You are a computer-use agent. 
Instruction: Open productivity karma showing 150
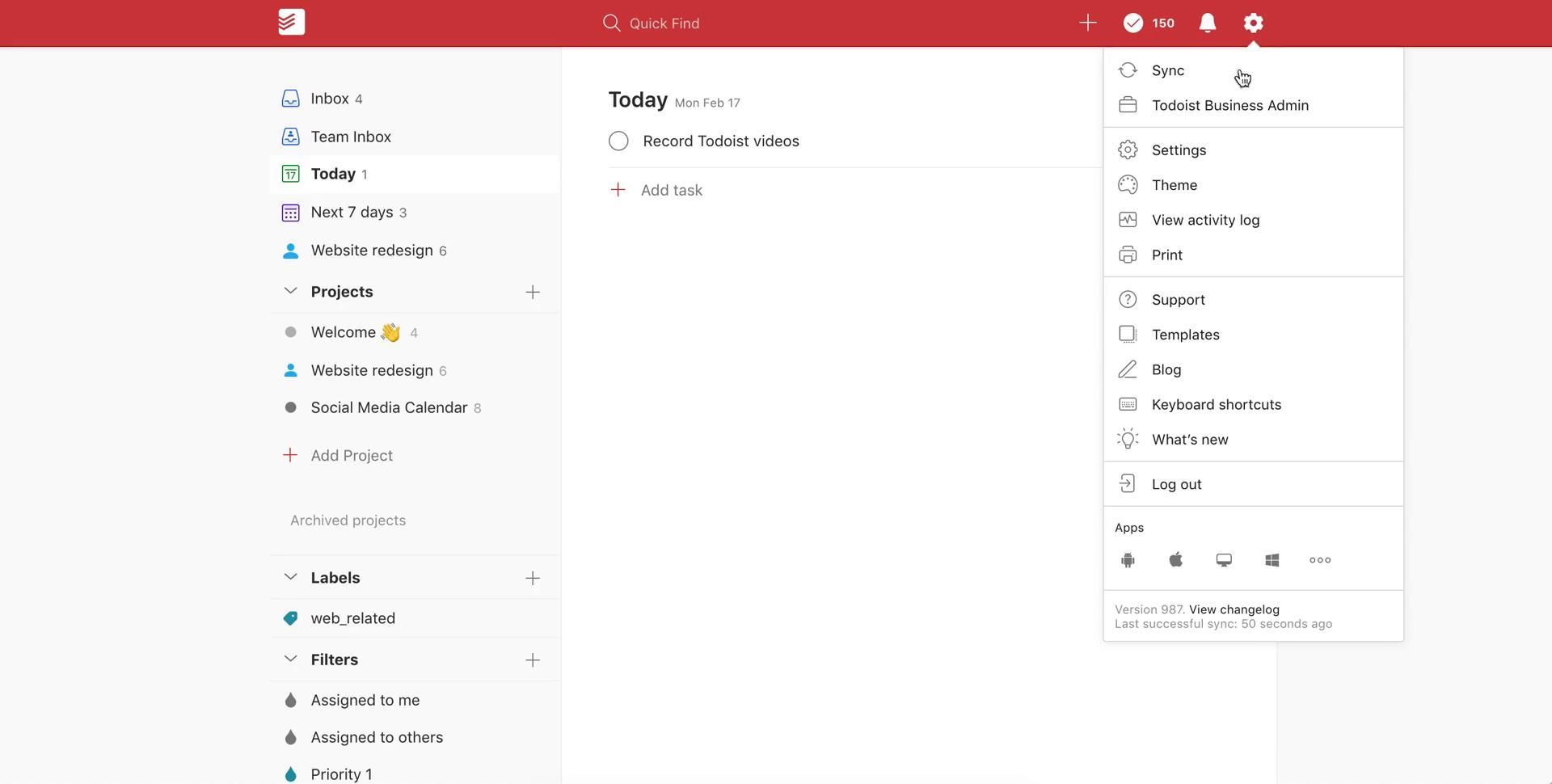pos(1149,23)
